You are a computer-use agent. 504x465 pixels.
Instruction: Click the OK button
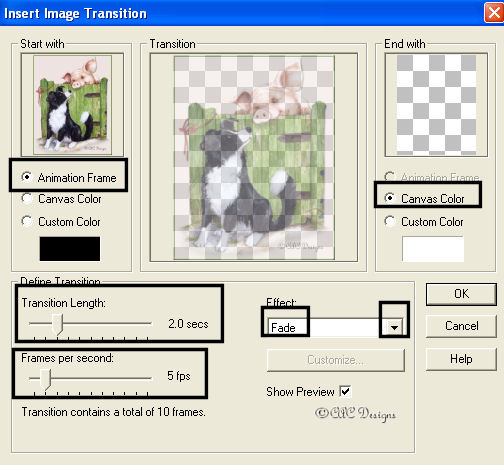click(x=461, y=294)
